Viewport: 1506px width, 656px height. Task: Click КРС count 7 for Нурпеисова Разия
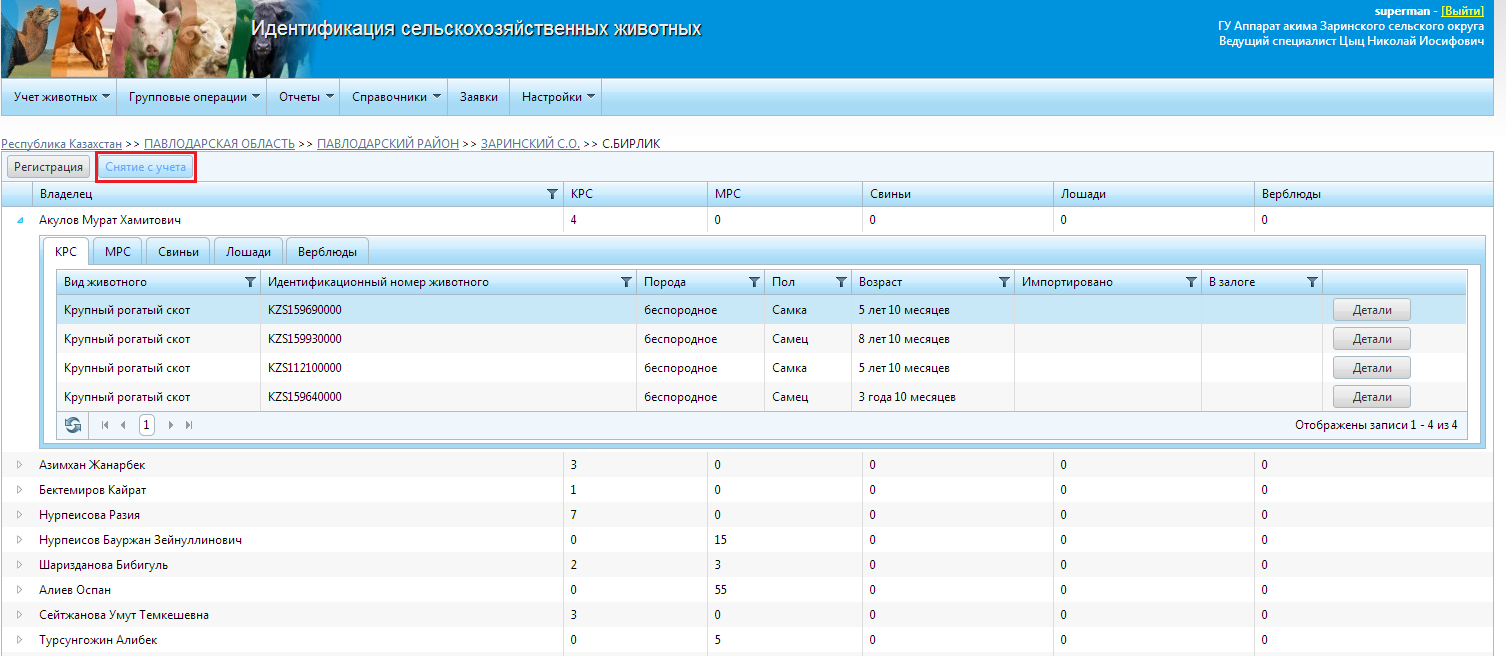pos(574,515)
